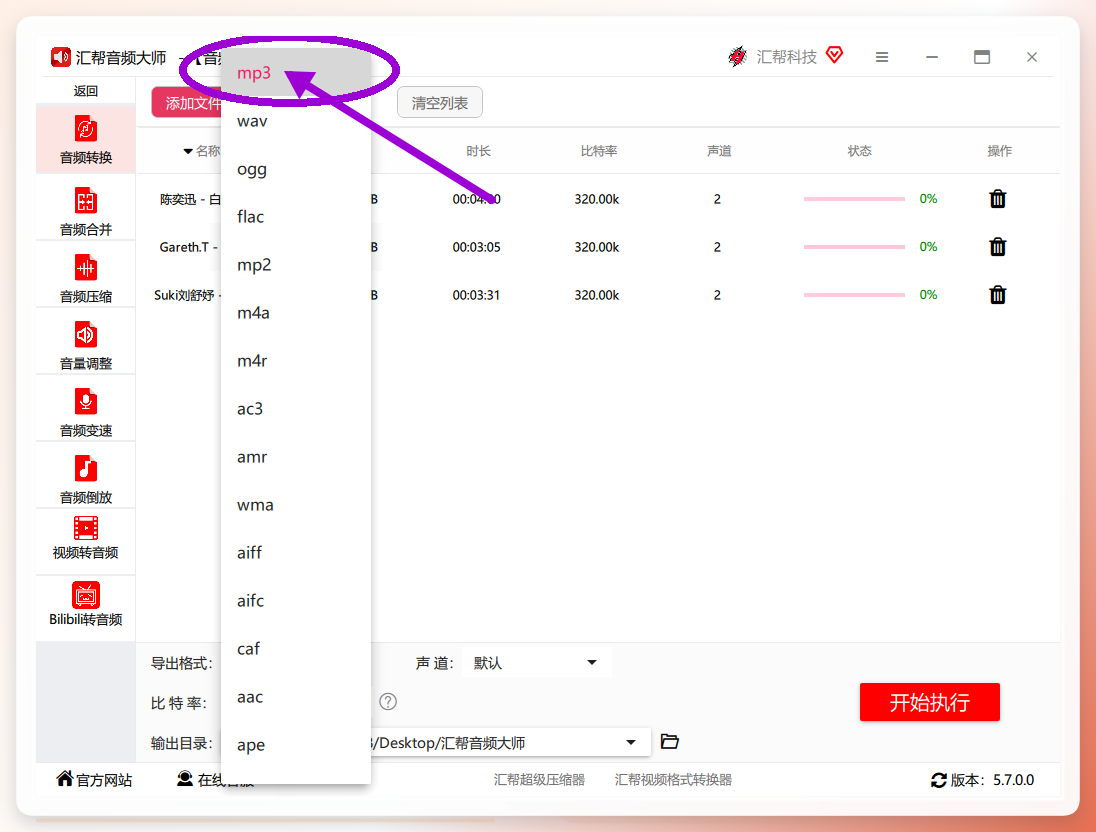Viewport: 1096px width, 832px height.
Task: Select m4r format option
Action: coord(296,361)
